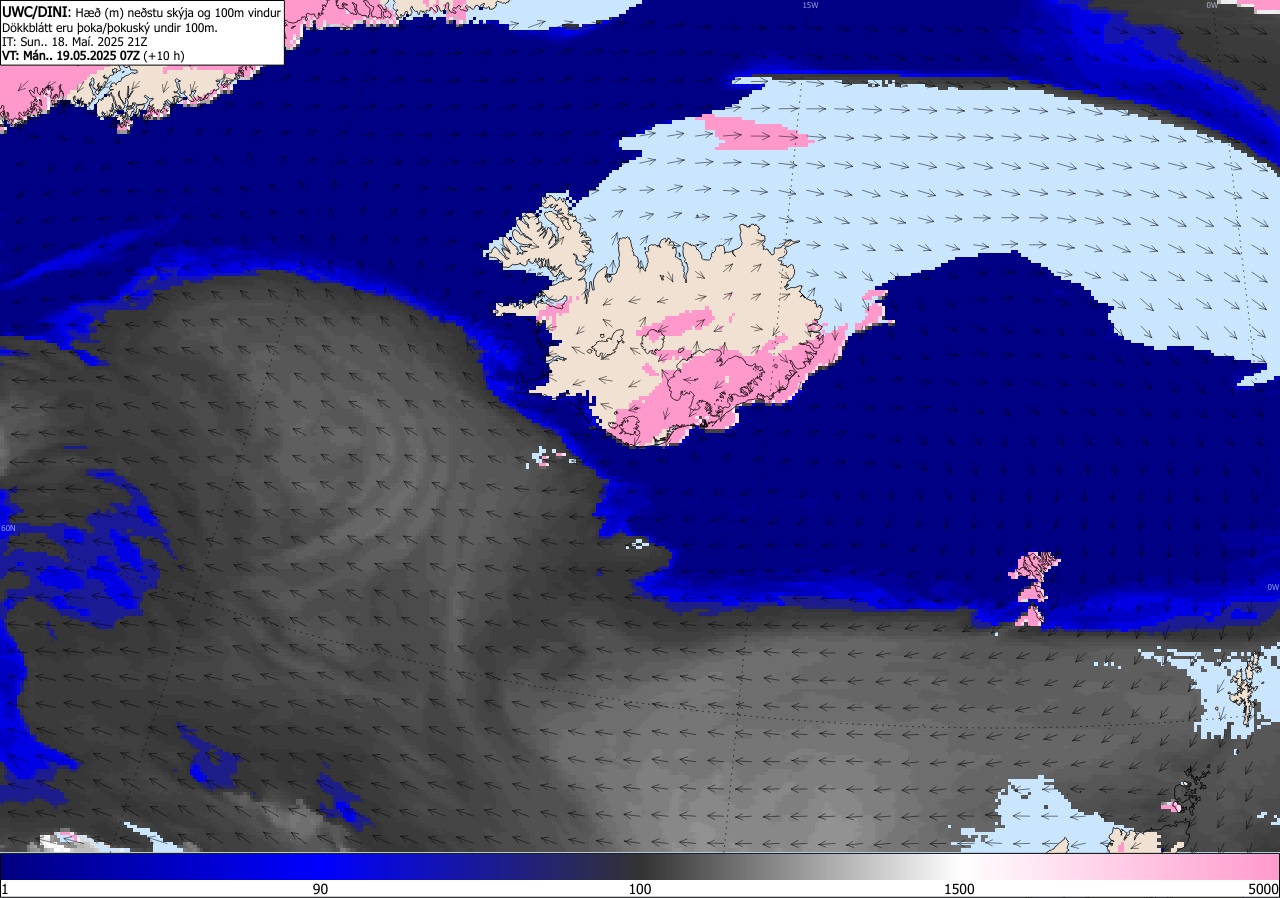Click the "(+10 h)" forecast offset text
This screenshot has width=1280, height=898.
(x=163, y=55)
